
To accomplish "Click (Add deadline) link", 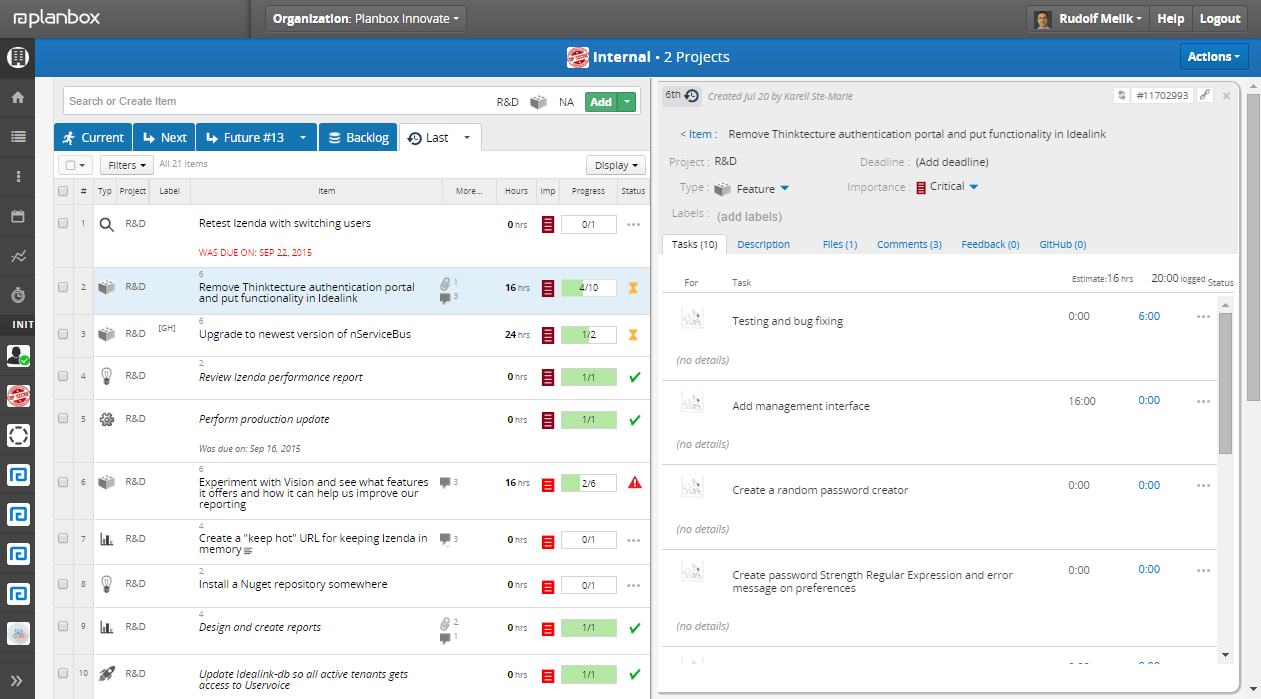I will (952, 162).
